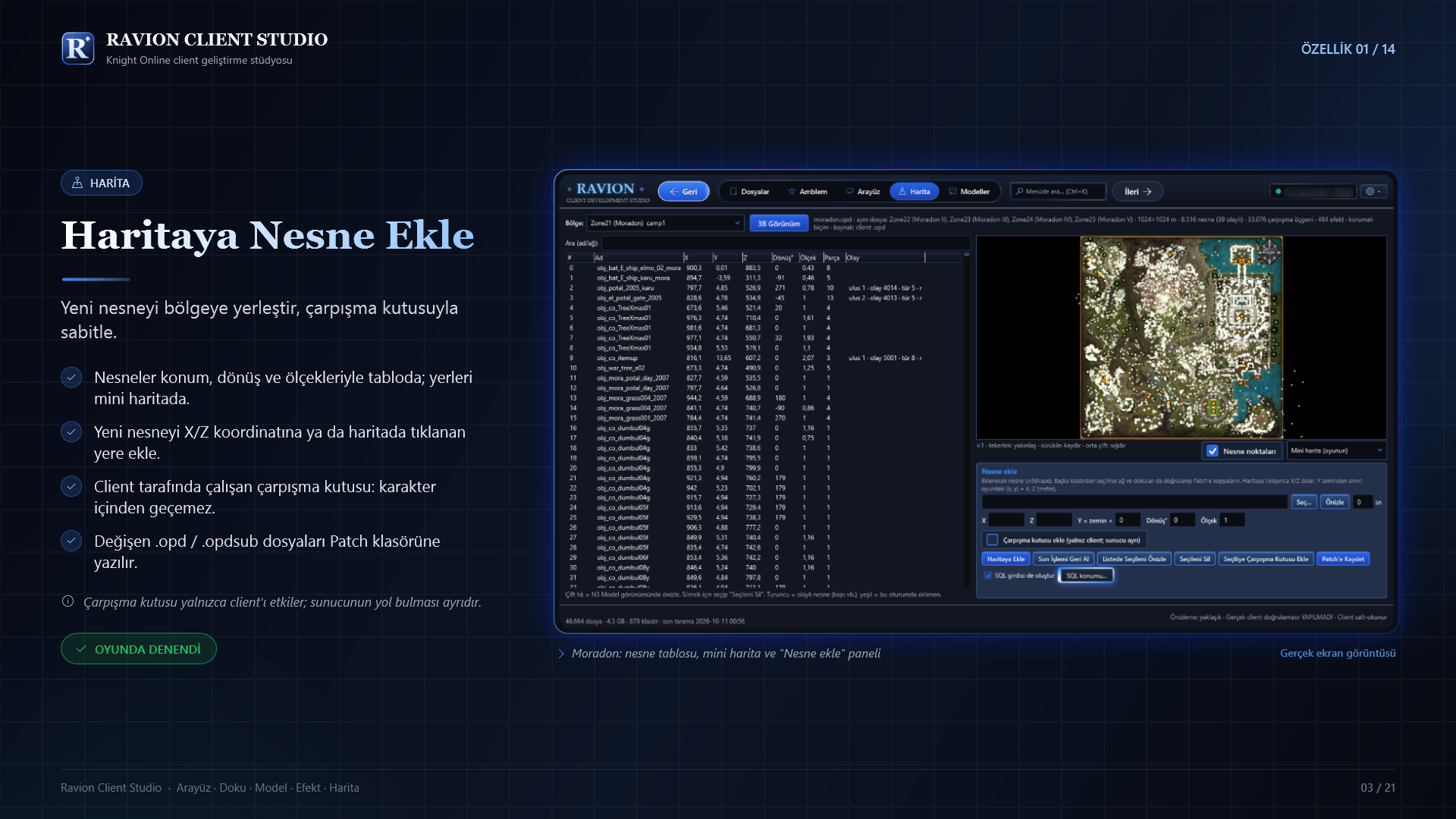Viewport: 1456px width, 819px height.
Task: Click the Z coordinate field
Action: pos(1054,520)
